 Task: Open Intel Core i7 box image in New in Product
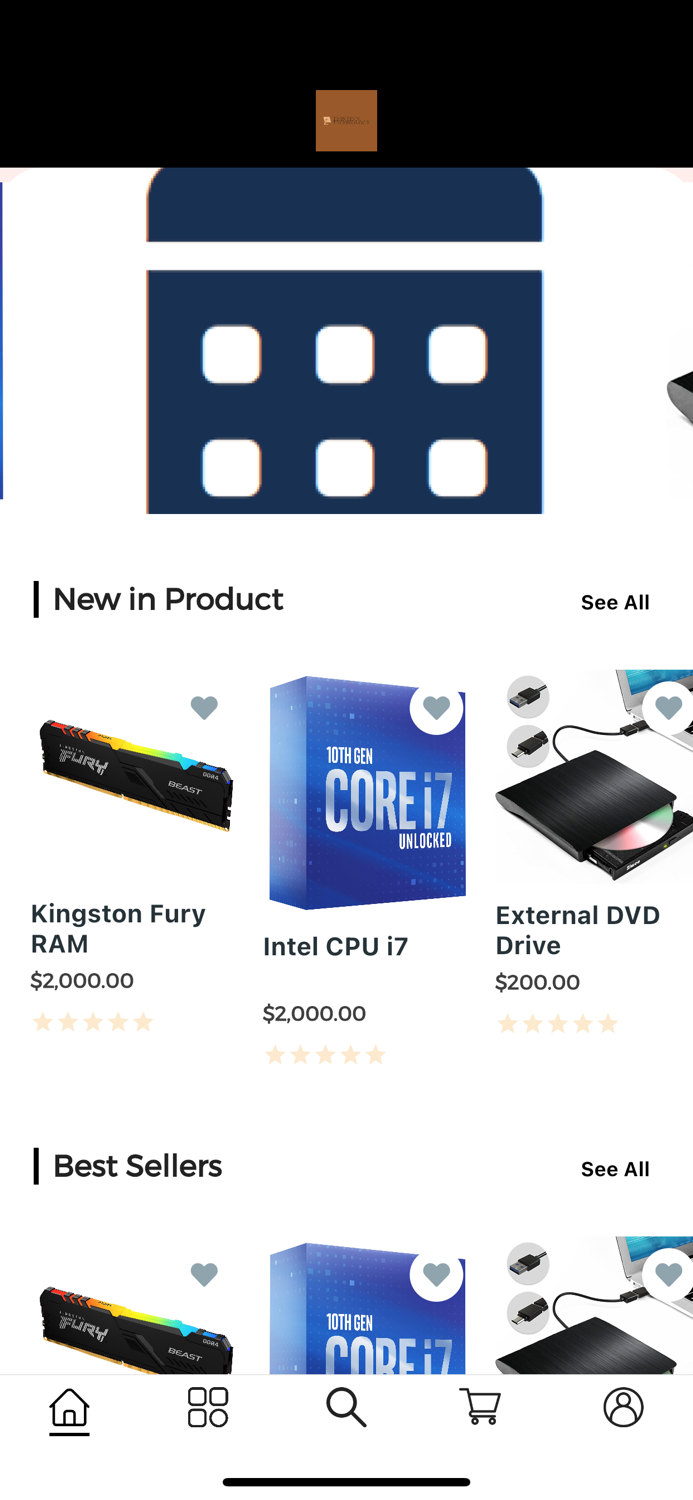(367, 793)
